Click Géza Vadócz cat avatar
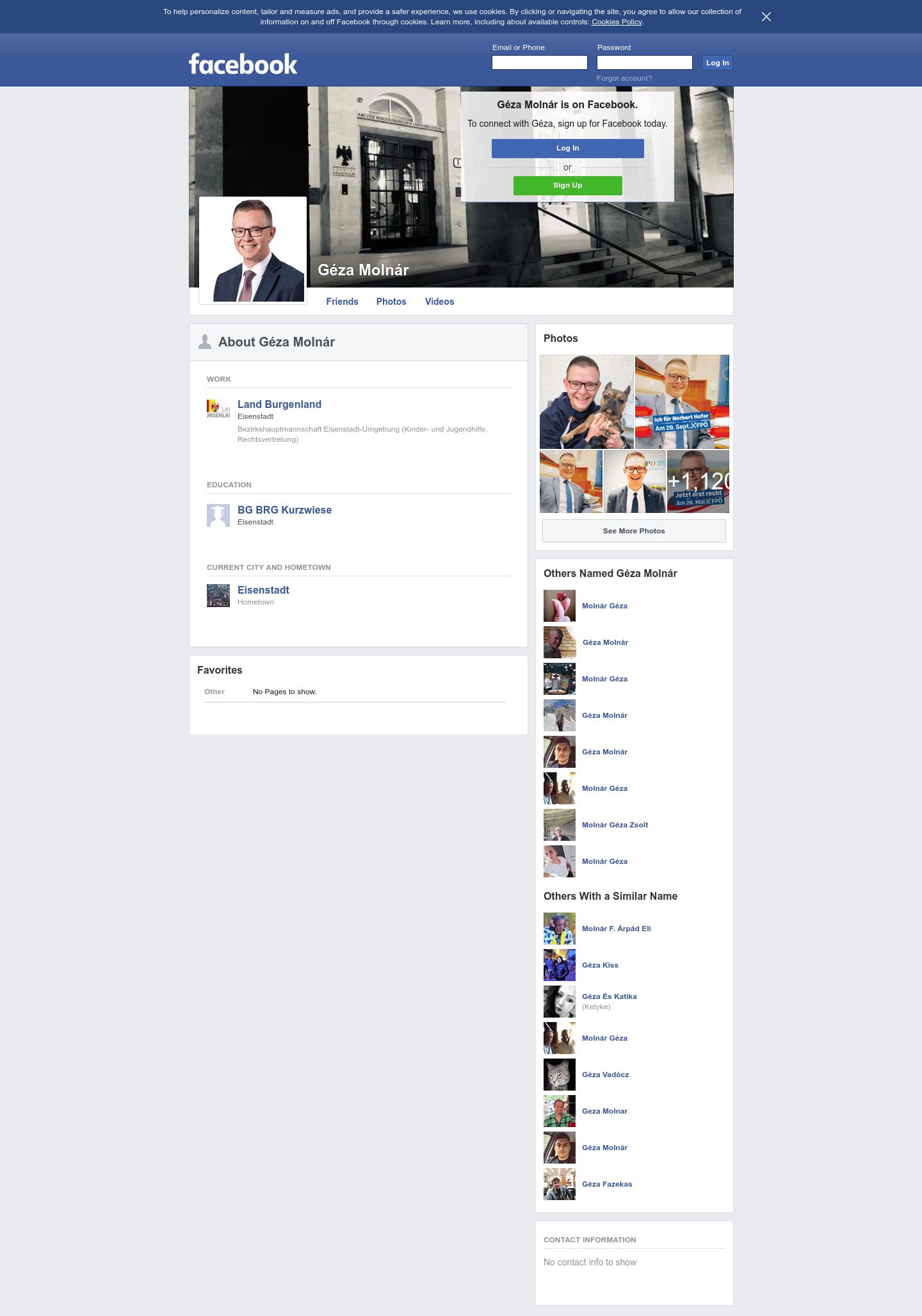 pyautogui.click(x=560, y=1075)
